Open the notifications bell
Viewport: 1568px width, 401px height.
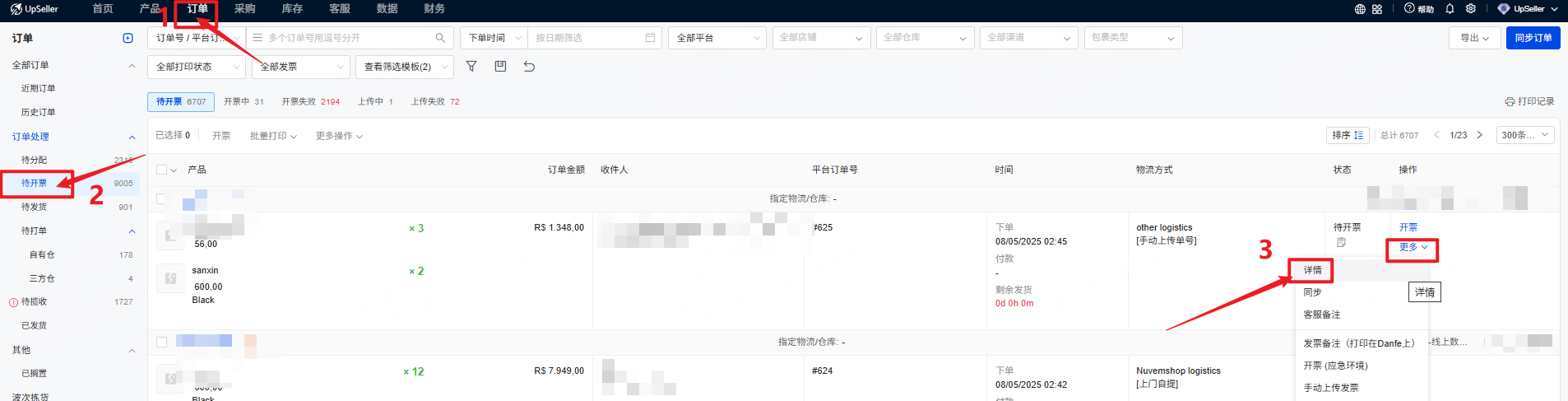pos(1450,9)
